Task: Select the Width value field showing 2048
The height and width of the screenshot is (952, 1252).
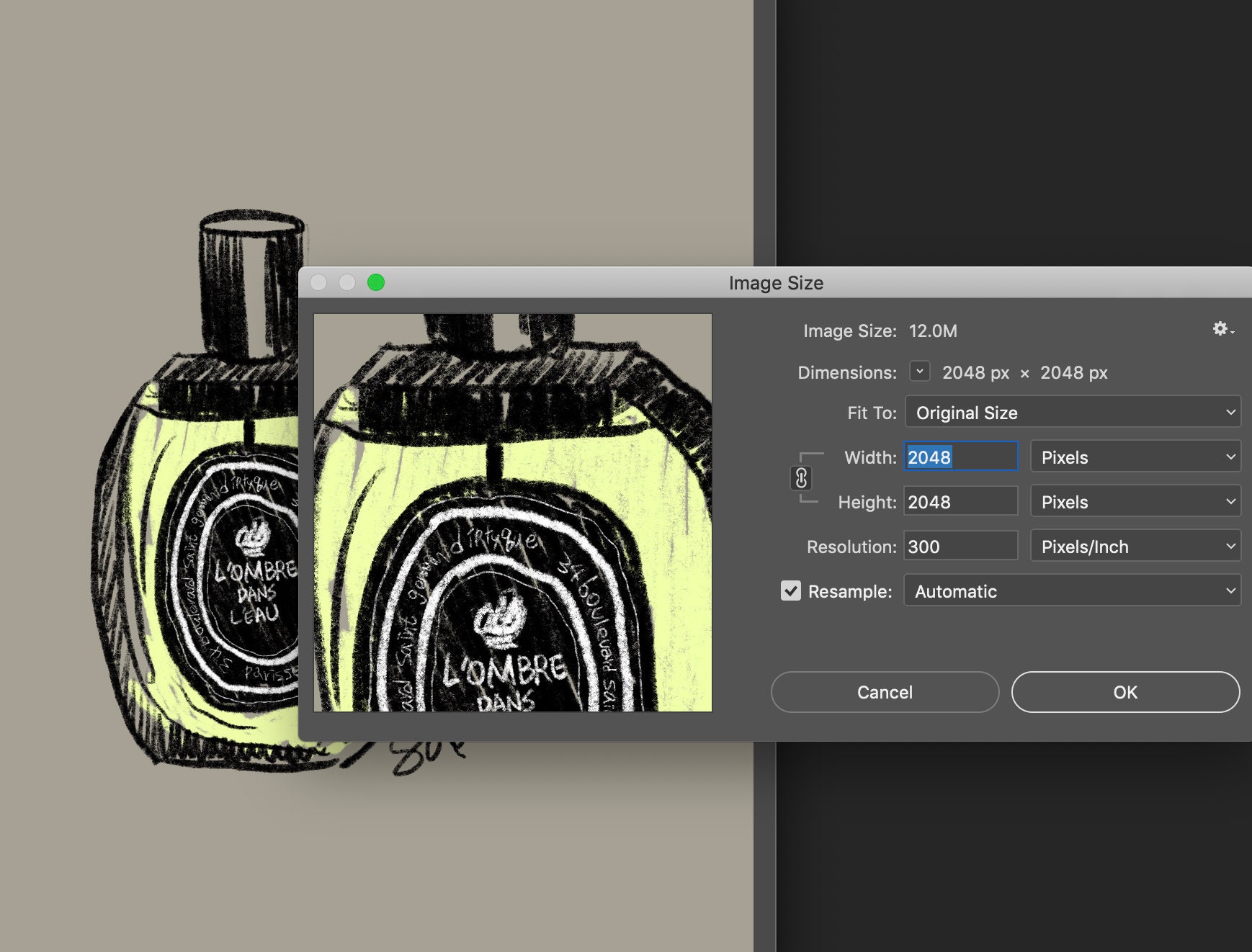Action: tap(960, 457)
